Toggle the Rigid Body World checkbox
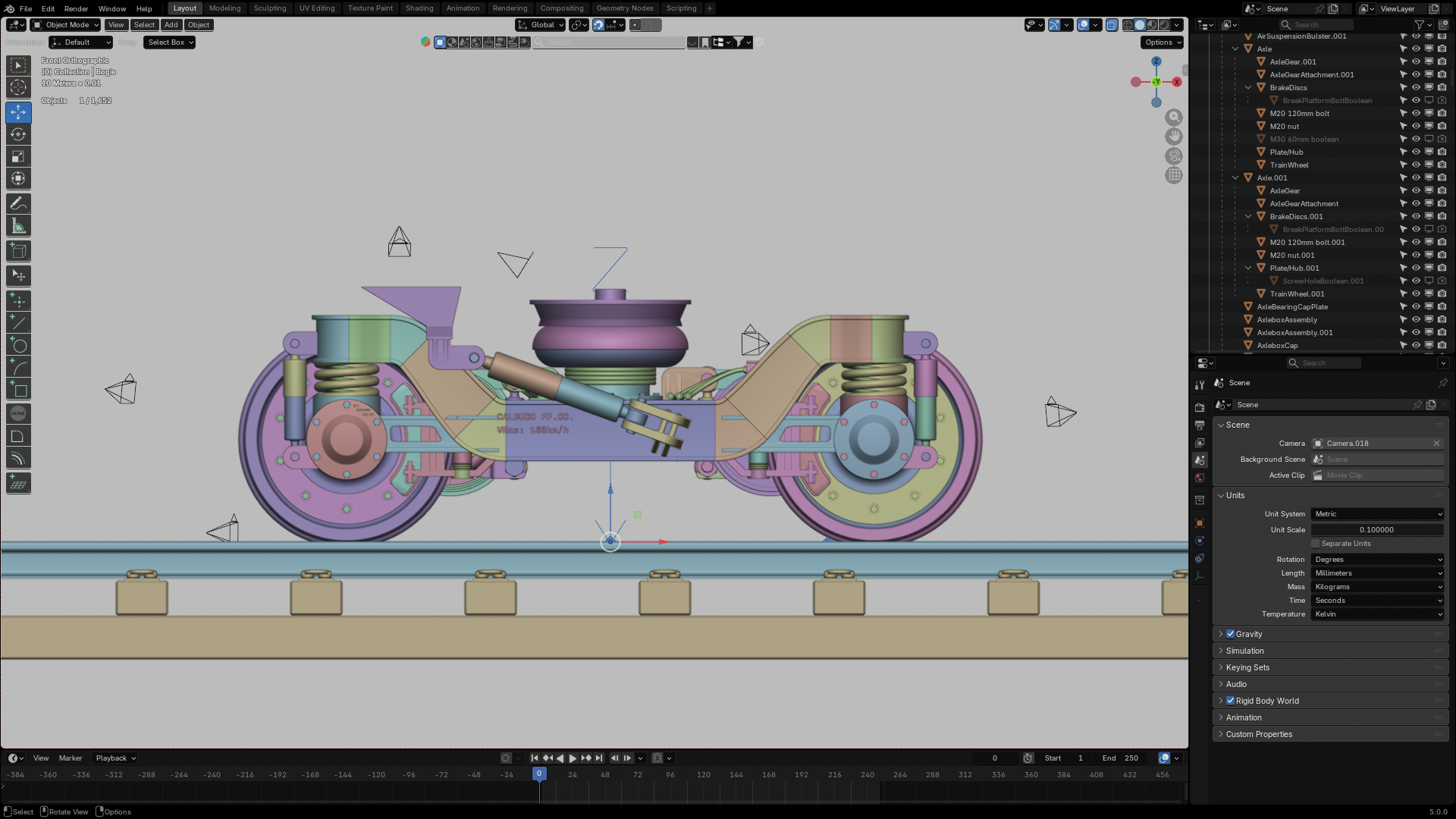Image resolution: width=1456 pixels, height=819 pixels. (x=1231, y=701)
